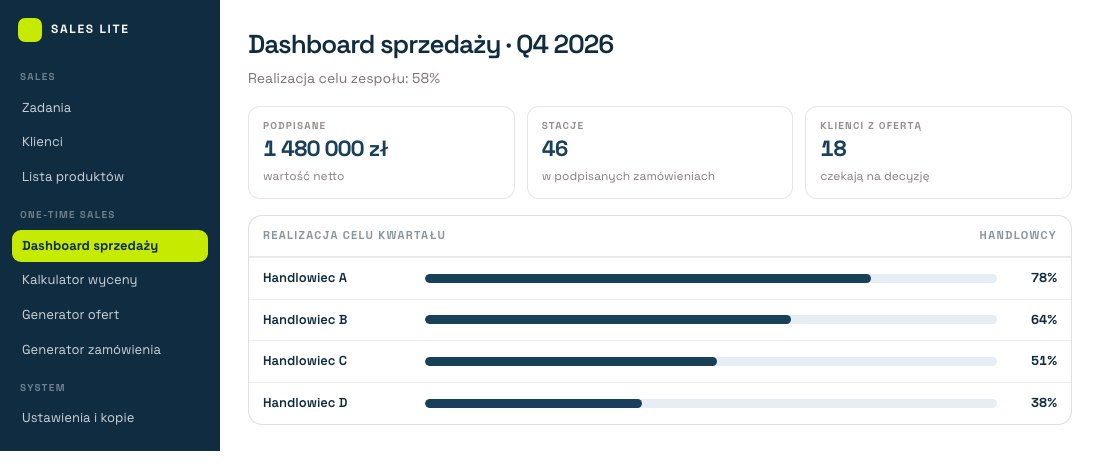Click the lime Sales Lite logo icon

pos(29,29)
